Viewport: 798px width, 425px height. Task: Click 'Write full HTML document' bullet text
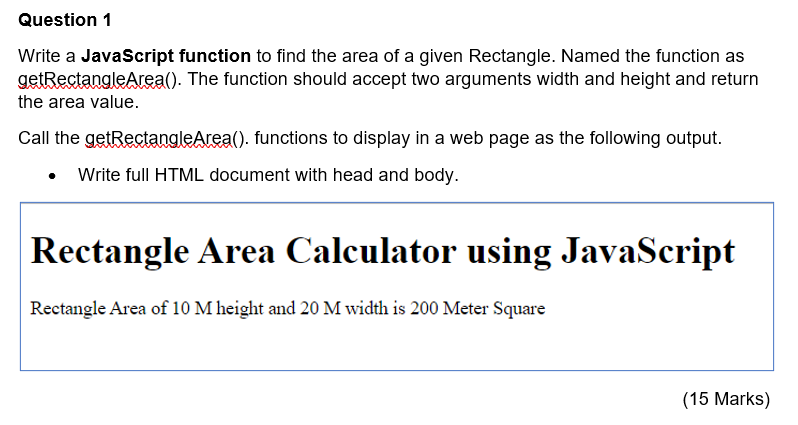tap(268, 175)
